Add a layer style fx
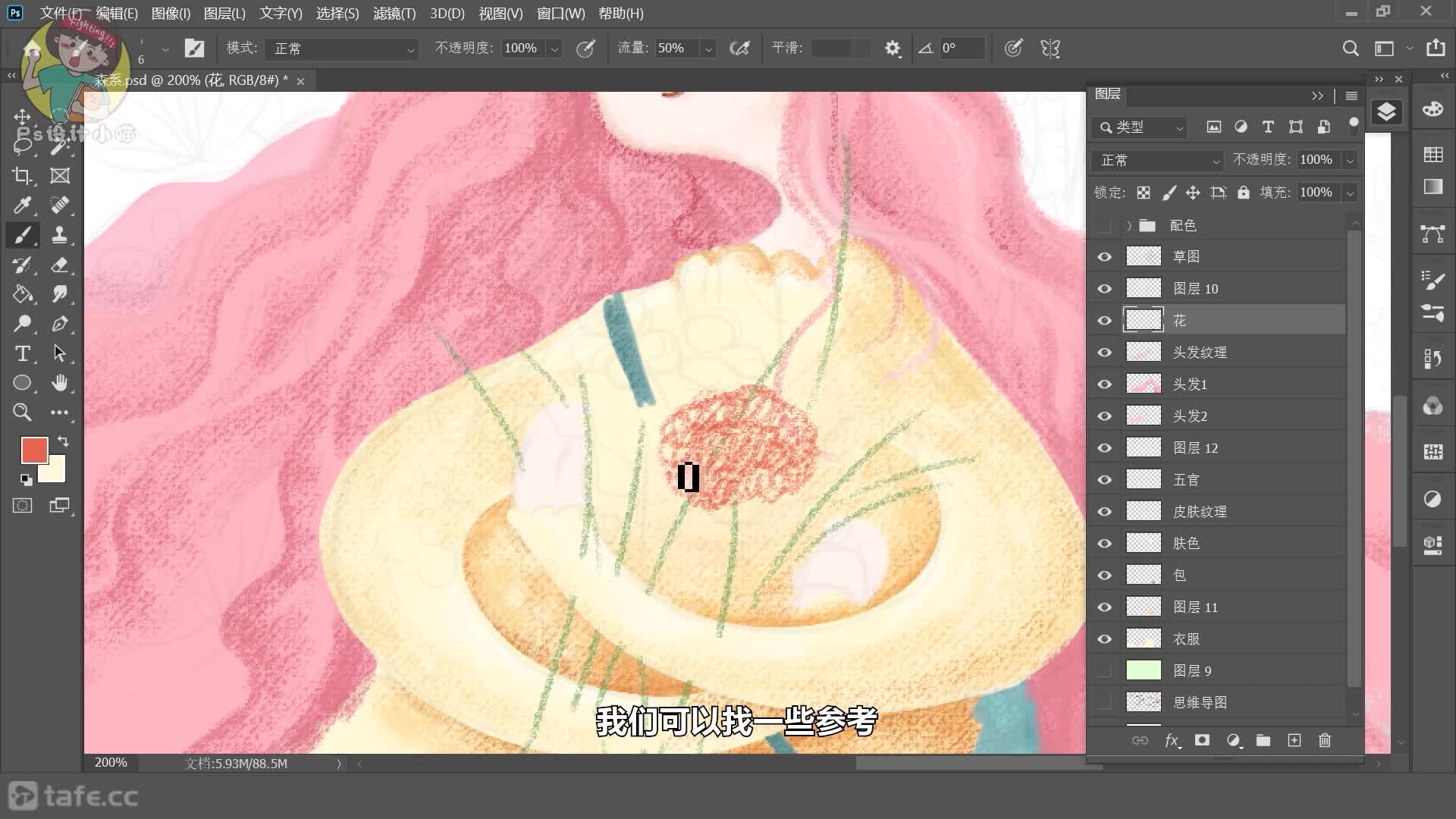 [1172, 740]
